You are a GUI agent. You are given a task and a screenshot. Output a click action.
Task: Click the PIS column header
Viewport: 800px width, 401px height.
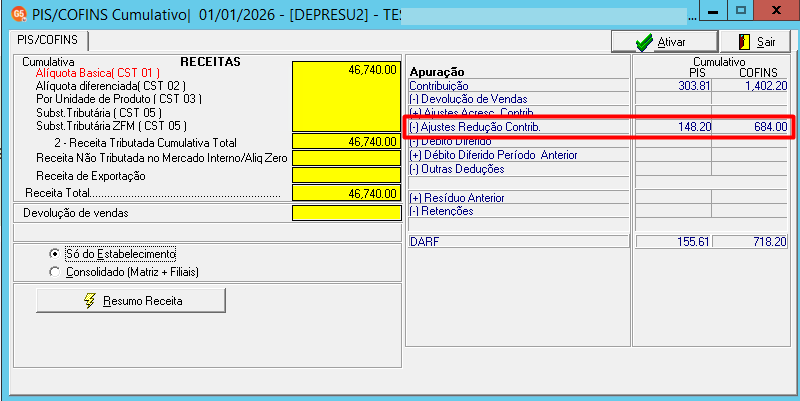coord(697,73)
